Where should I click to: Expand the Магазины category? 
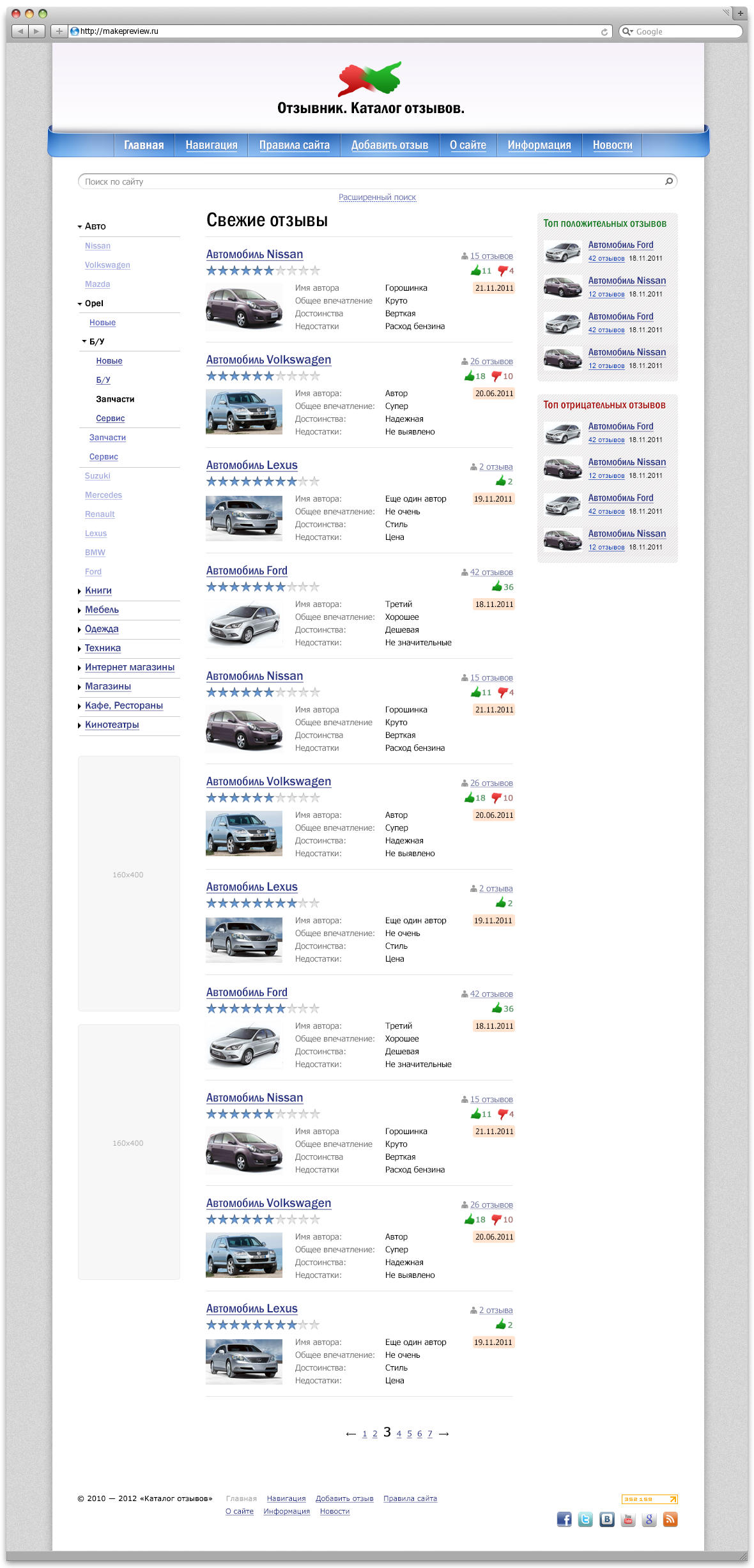point(80,687)
